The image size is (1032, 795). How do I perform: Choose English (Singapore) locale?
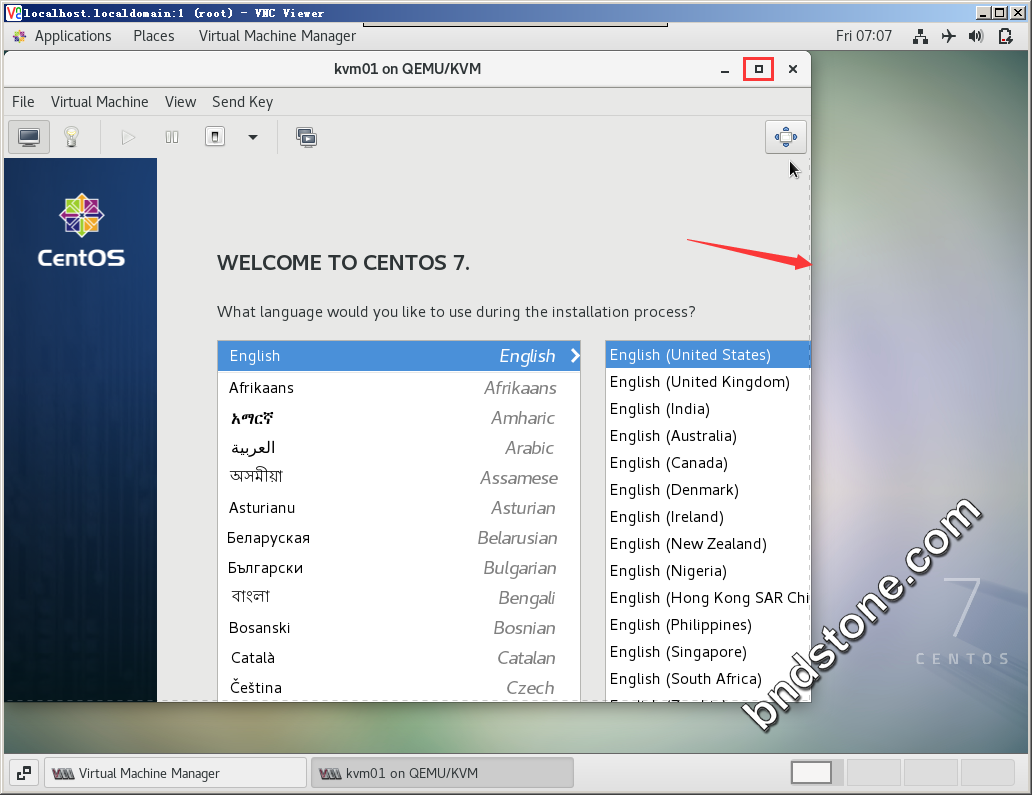point(708,652)
